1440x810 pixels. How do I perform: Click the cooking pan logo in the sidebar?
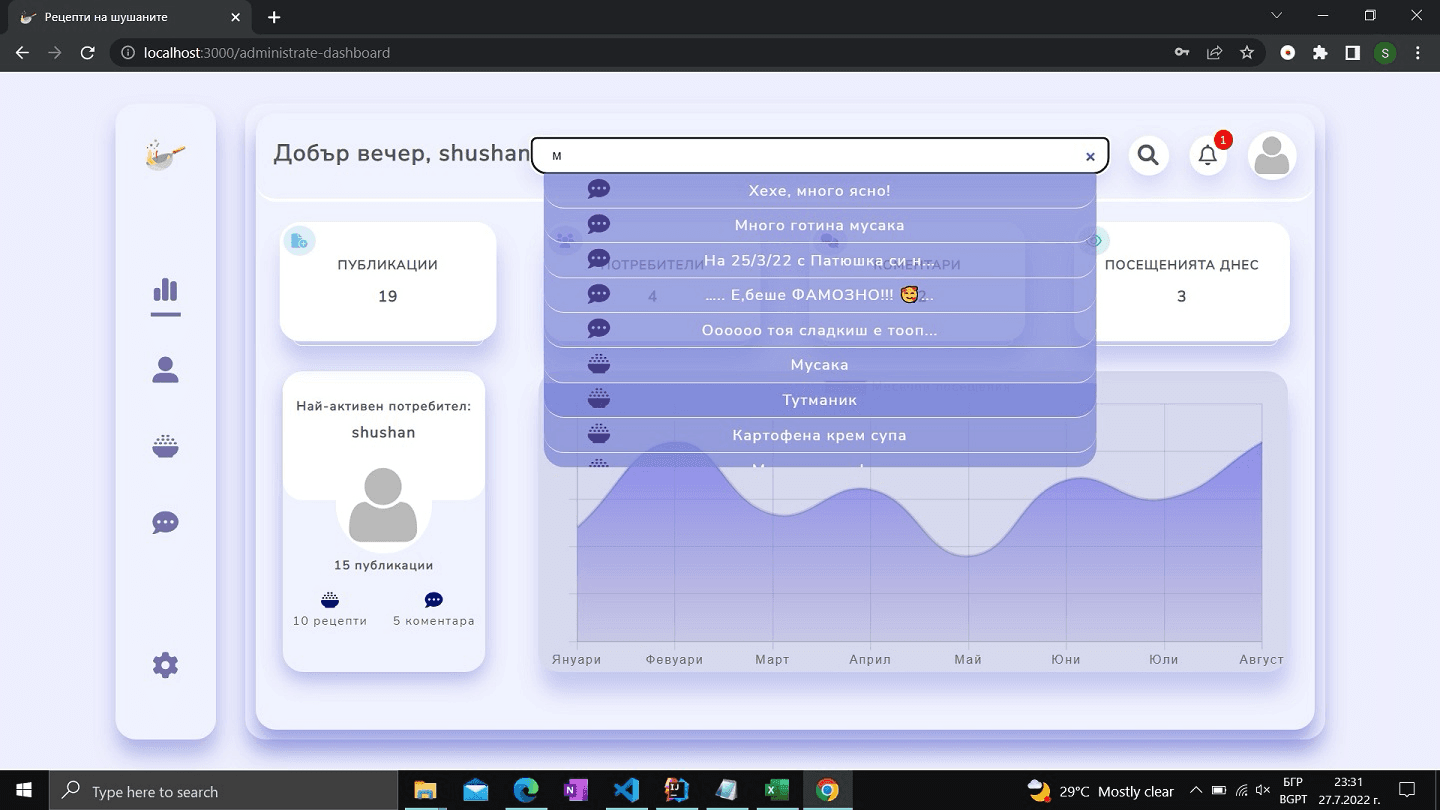pos(165,155)
